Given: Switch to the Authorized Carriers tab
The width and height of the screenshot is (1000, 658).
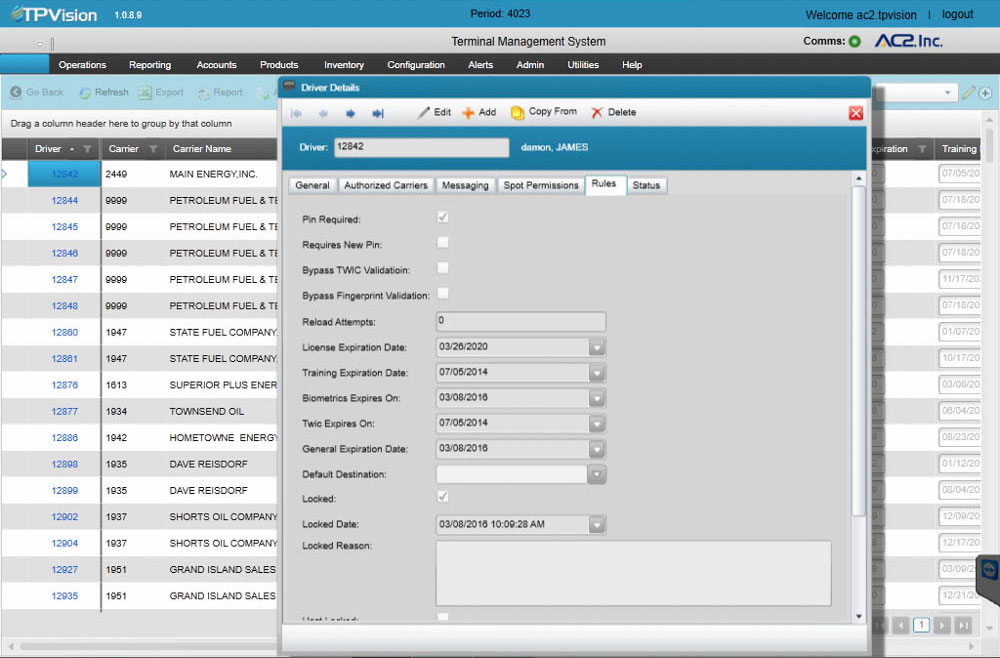Looking at the screenshot, I should (x=386, y=185).
